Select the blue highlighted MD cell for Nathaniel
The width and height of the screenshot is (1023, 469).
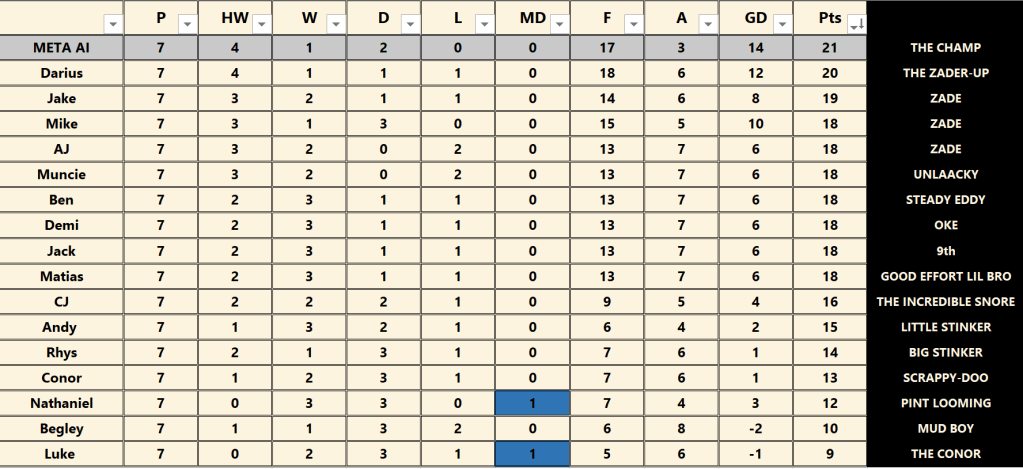[x=533, y=403]
